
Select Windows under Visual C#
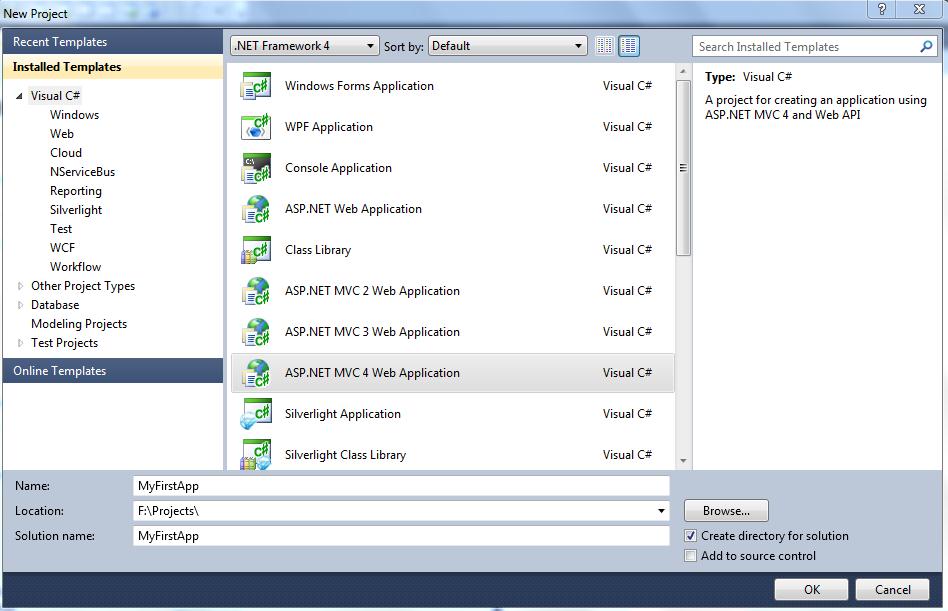(x=74, y=115)
